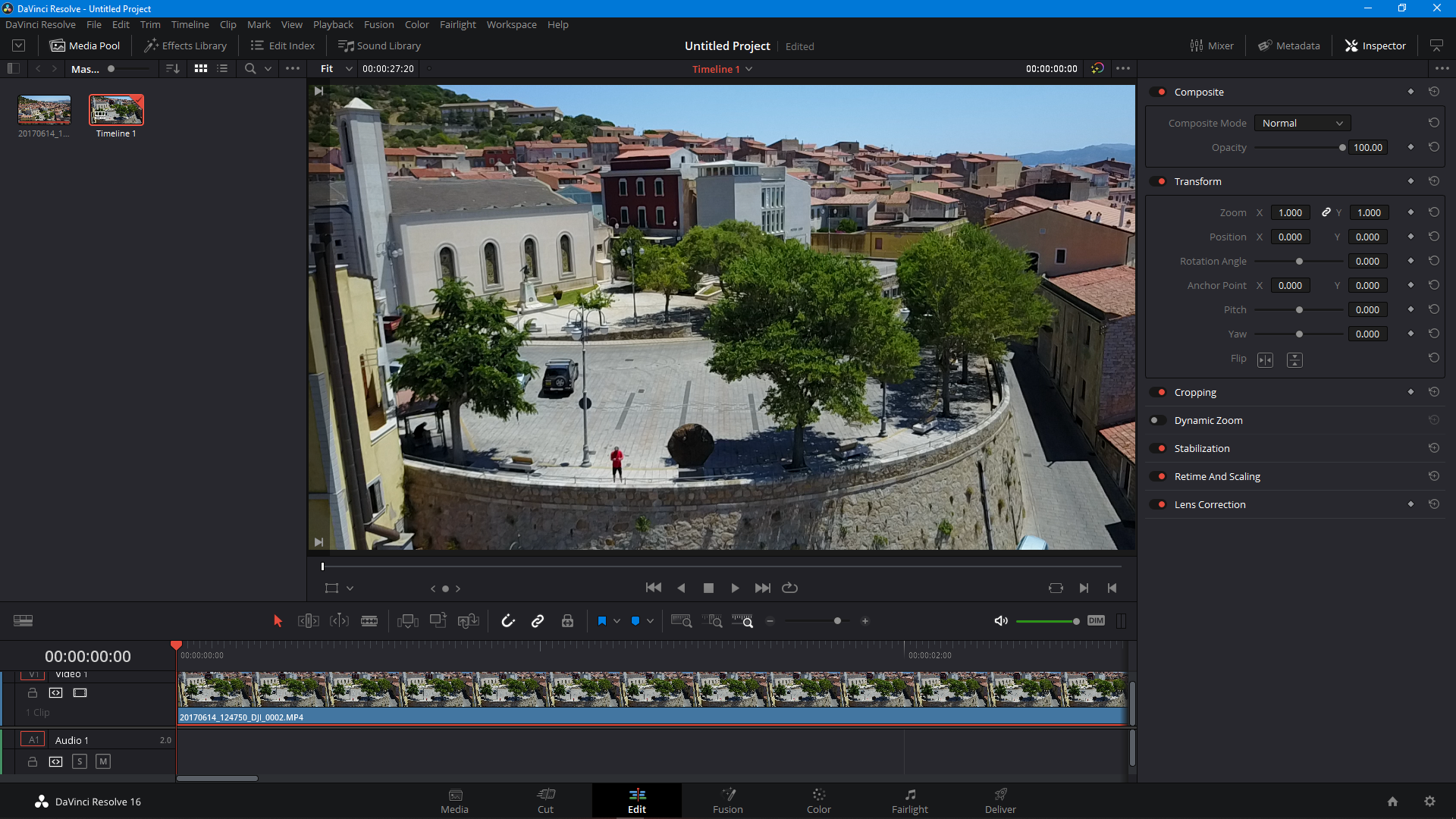Flip the clip horizontally
The width and height of the screenshot is (1456, 819).
[1265, 360]
